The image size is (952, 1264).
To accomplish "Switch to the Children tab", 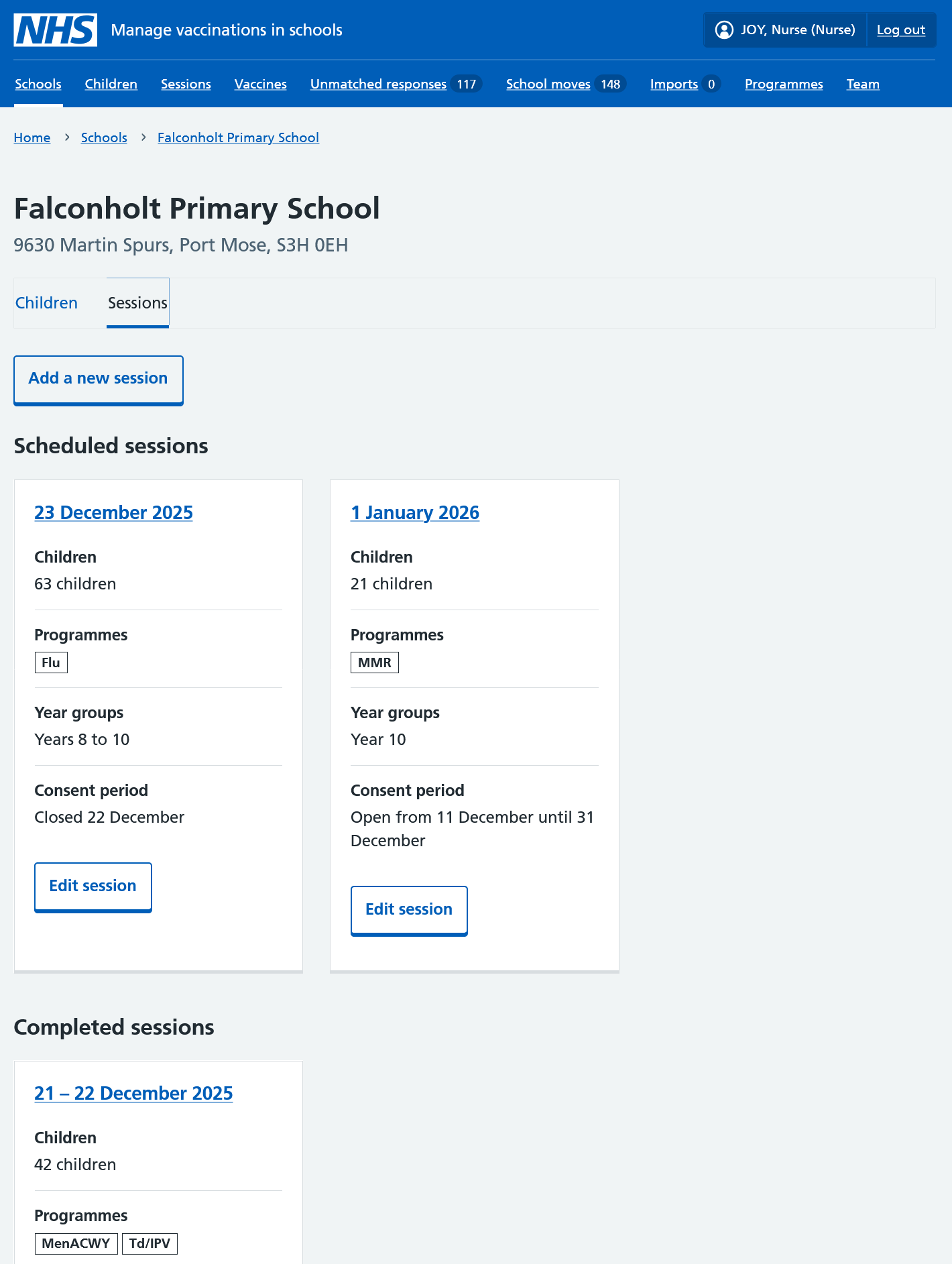I will point(46,302).
